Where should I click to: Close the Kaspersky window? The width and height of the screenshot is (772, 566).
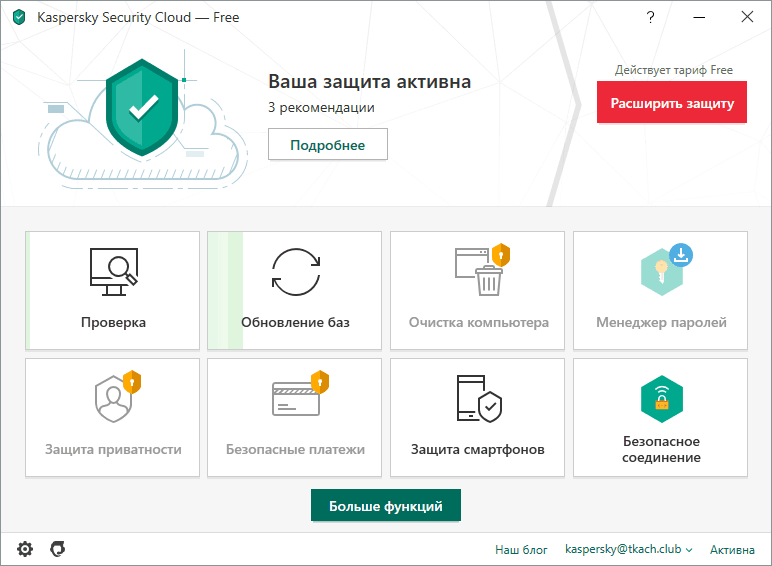[x=747, y=17]
